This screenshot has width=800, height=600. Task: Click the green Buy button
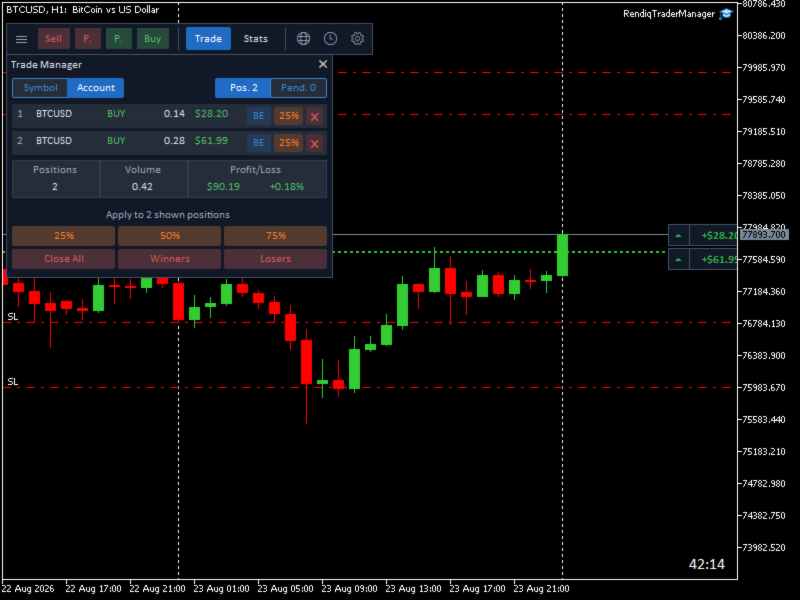tap(153, 39)
